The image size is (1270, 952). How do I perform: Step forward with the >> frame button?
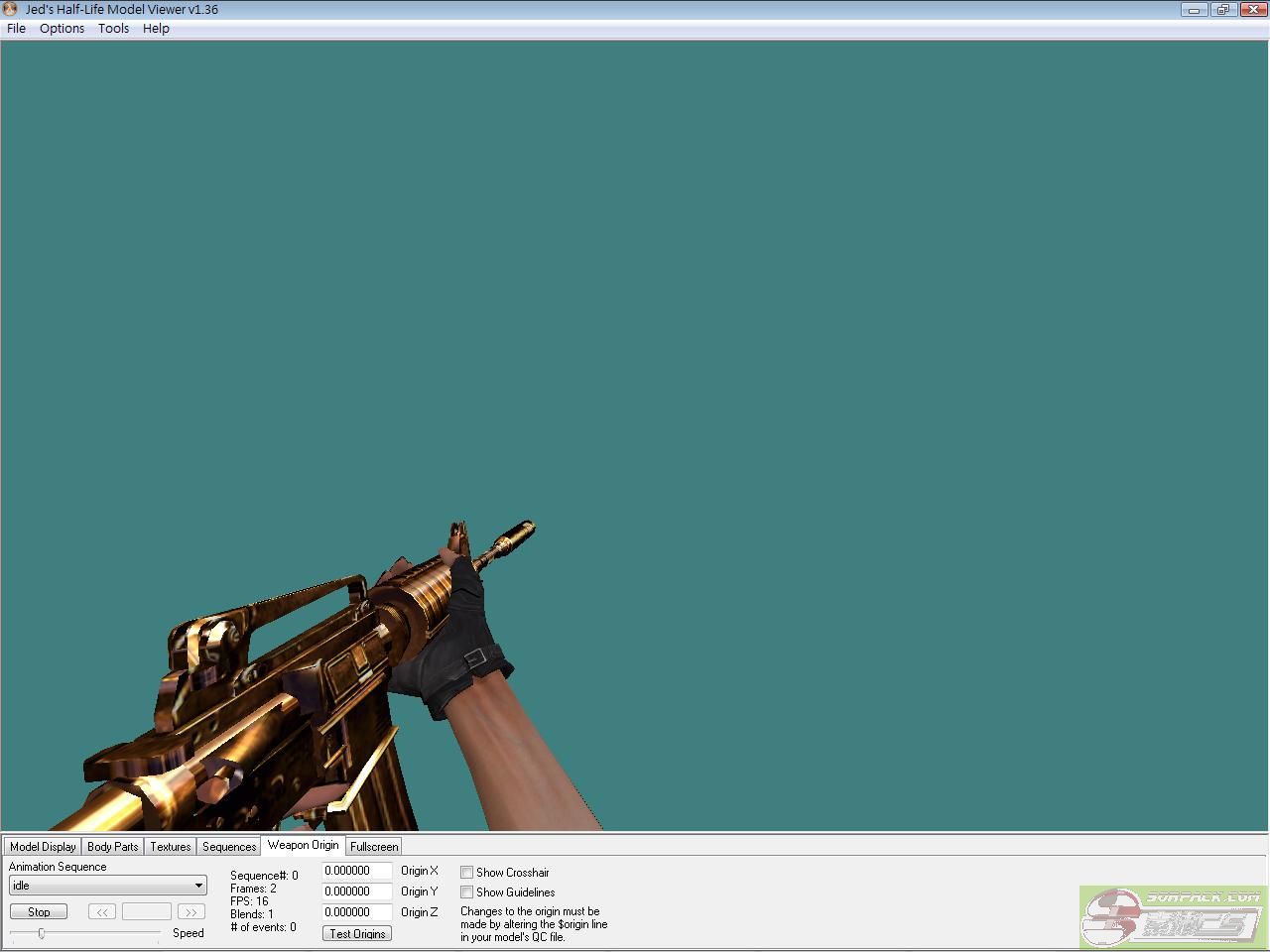click(190, 911)
